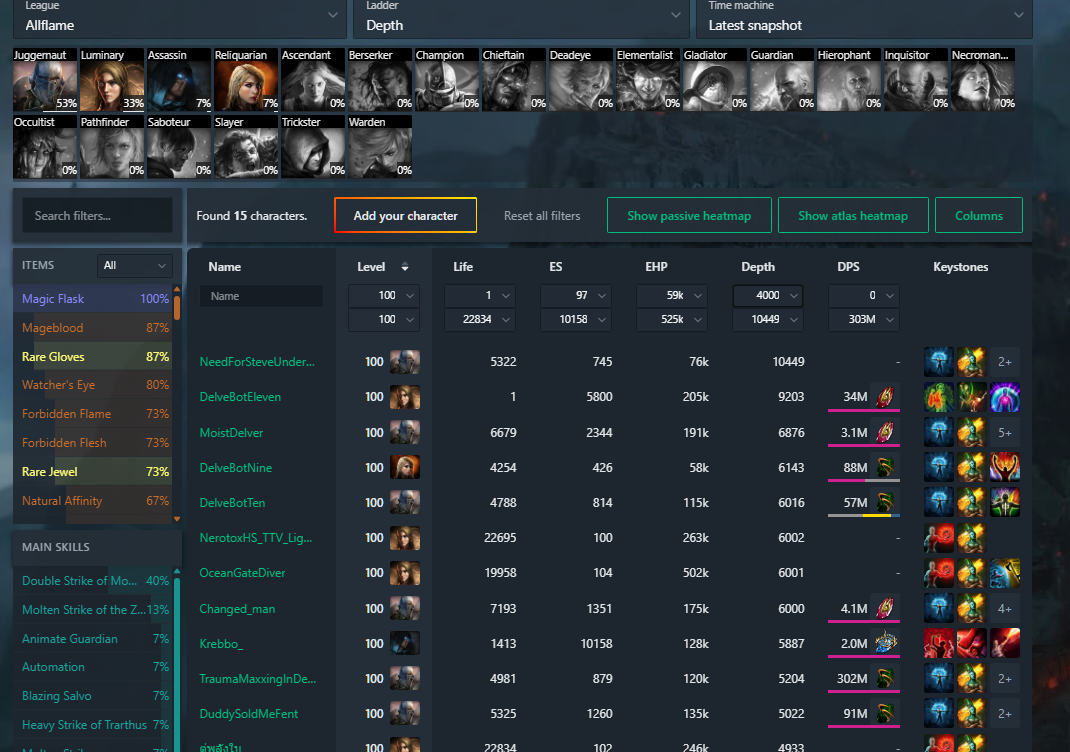Open the Columns button
The width and height of the screenshot is (1070, 752).
[x=979, y=215]
